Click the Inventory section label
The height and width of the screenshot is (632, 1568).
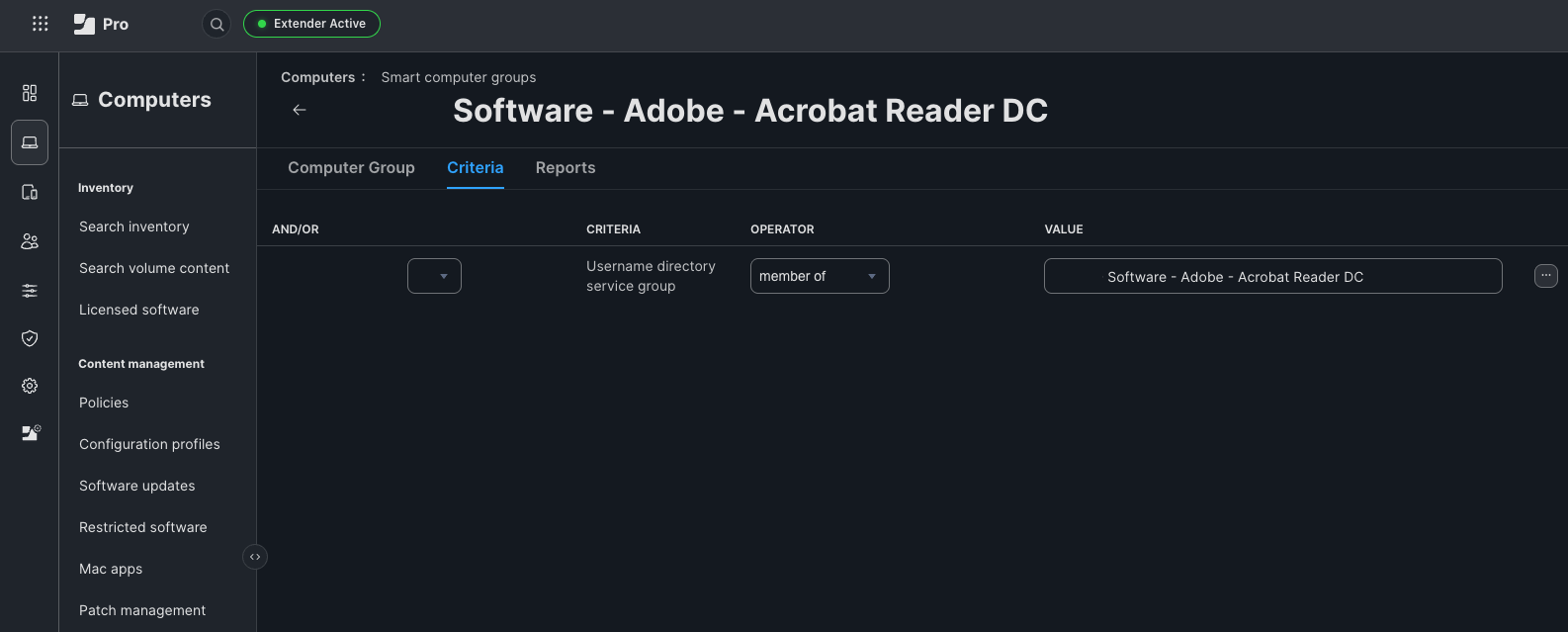[x=106, y=188]
